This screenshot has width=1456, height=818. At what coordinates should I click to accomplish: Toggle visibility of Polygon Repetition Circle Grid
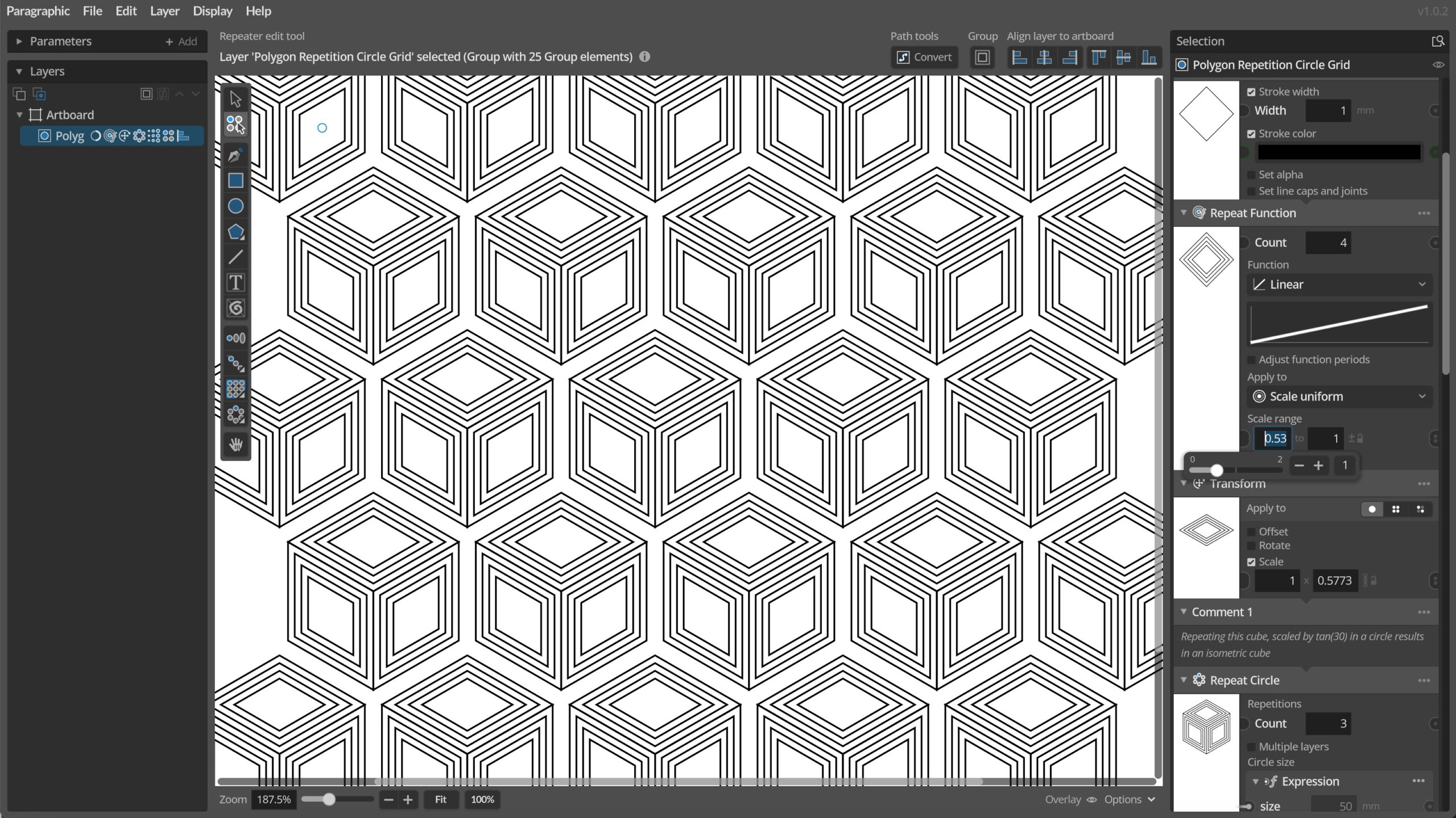(x=1438, y=65)
